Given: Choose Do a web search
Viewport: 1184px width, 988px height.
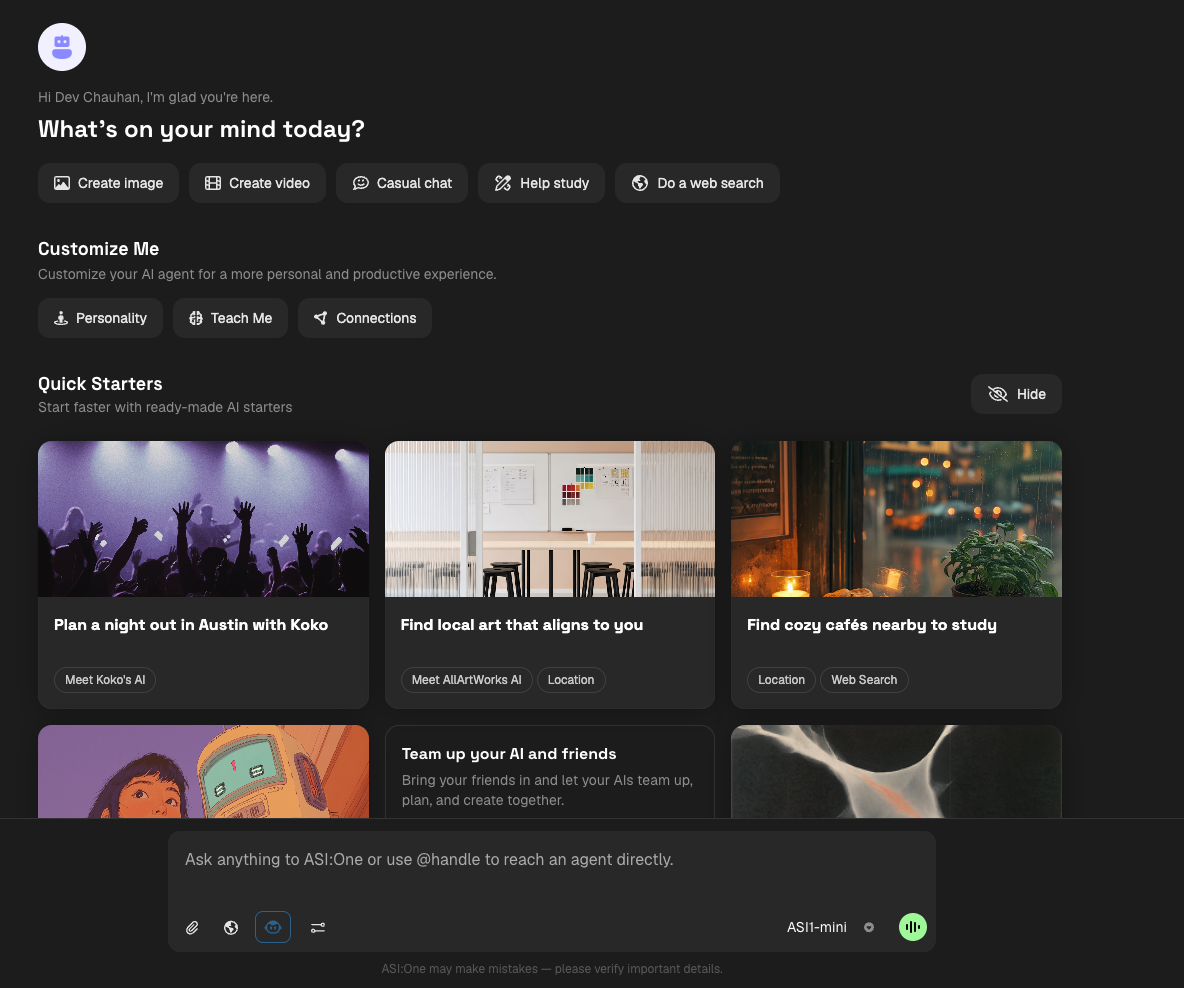Looking at the screenshot, I should (697, 183).
